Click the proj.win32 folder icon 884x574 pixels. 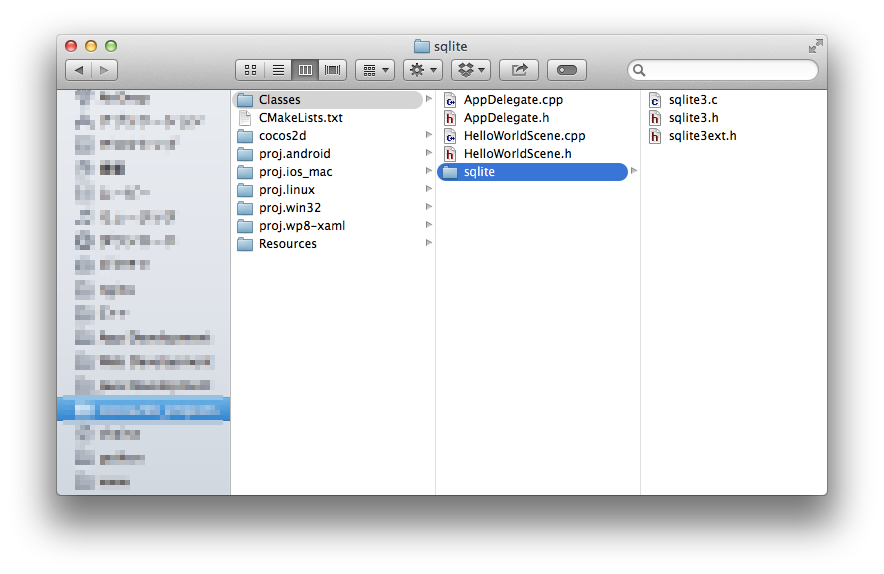coord(245,209)
